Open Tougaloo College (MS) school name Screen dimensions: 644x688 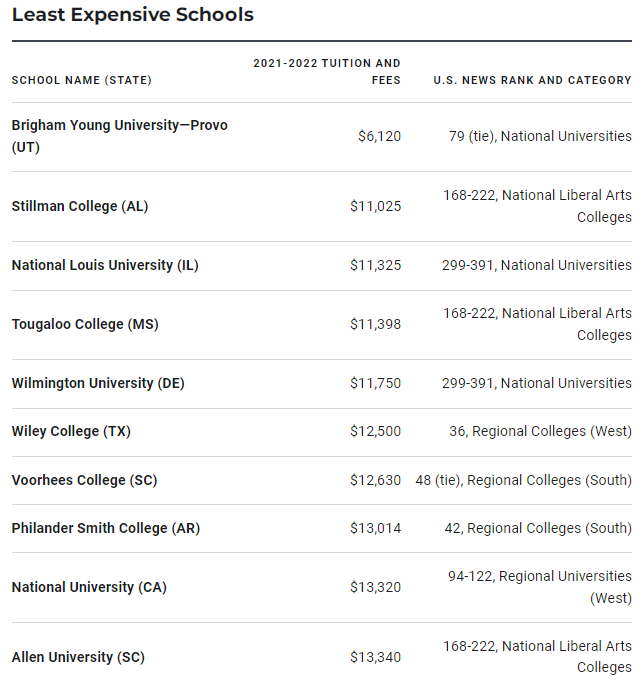(x=85, y=324)
